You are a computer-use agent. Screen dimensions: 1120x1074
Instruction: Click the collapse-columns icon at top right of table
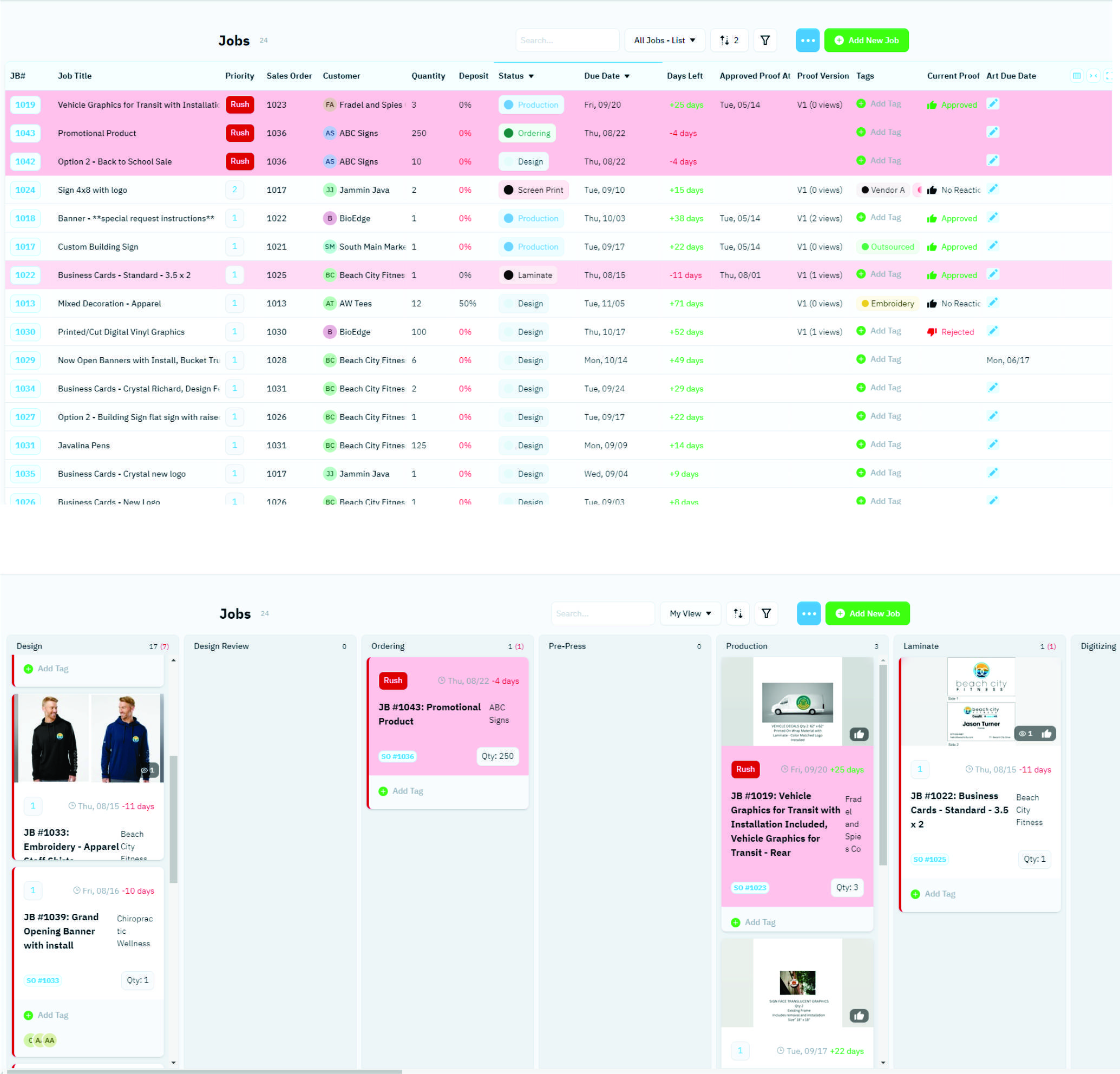(x=1094, y=75)
